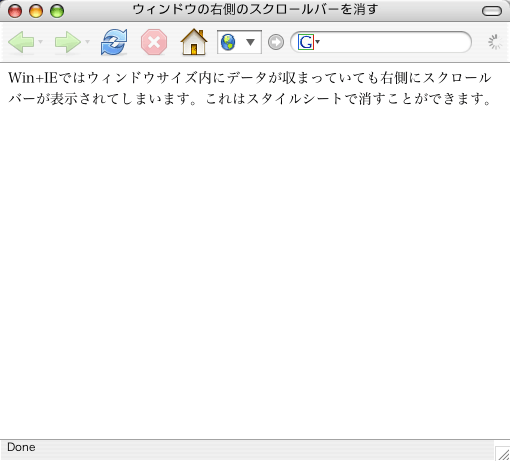Minimize the window with the yellow button
510x461 pixels.
[36, 11]
